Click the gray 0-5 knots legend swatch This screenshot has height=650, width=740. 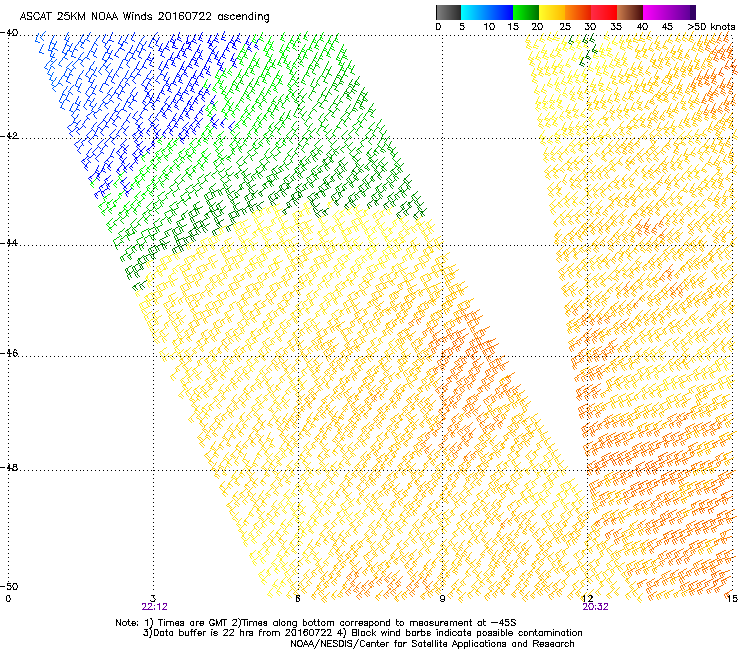[x=448, y=12]
